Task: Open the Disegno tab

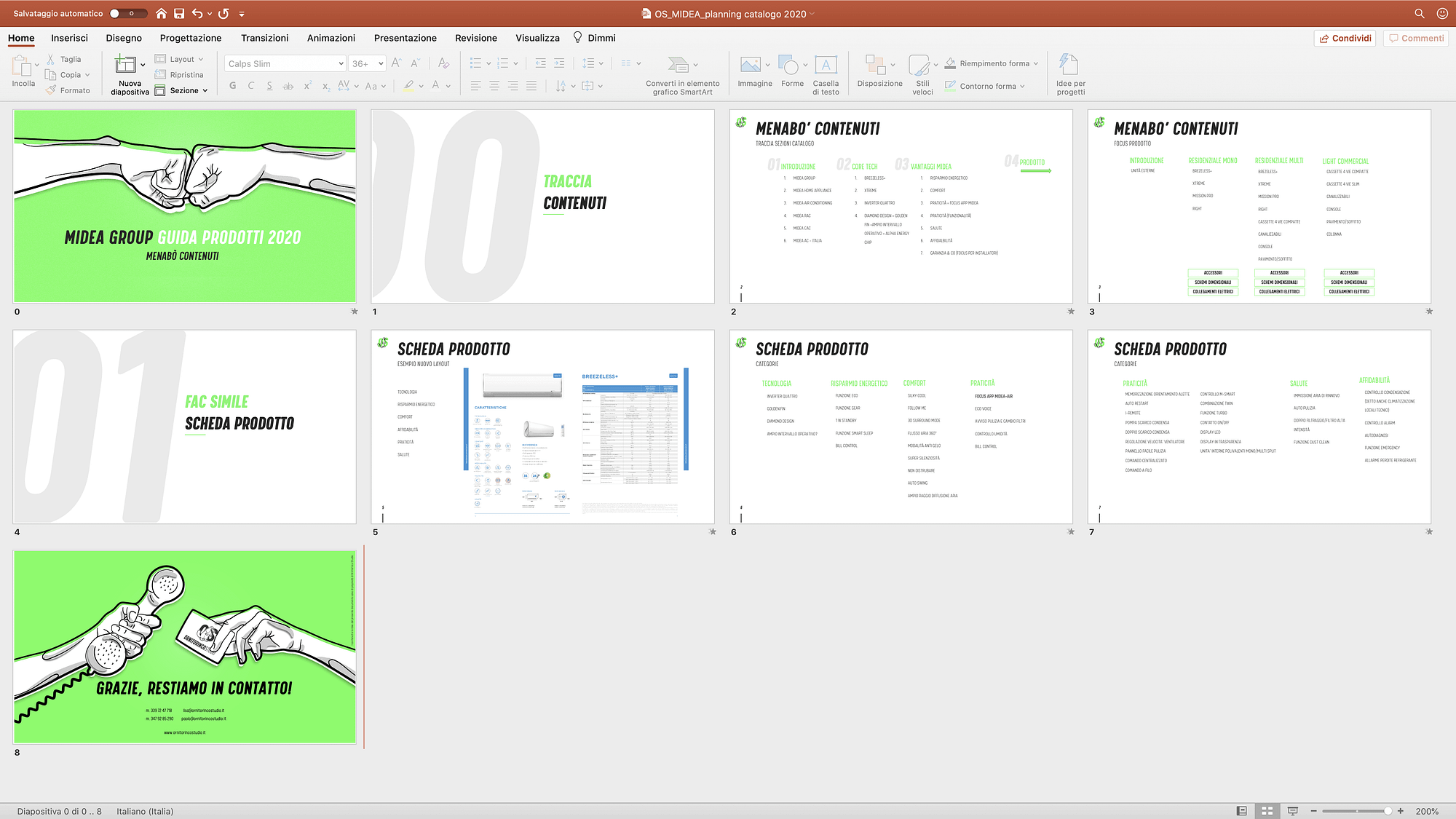Action: point(124,38)
